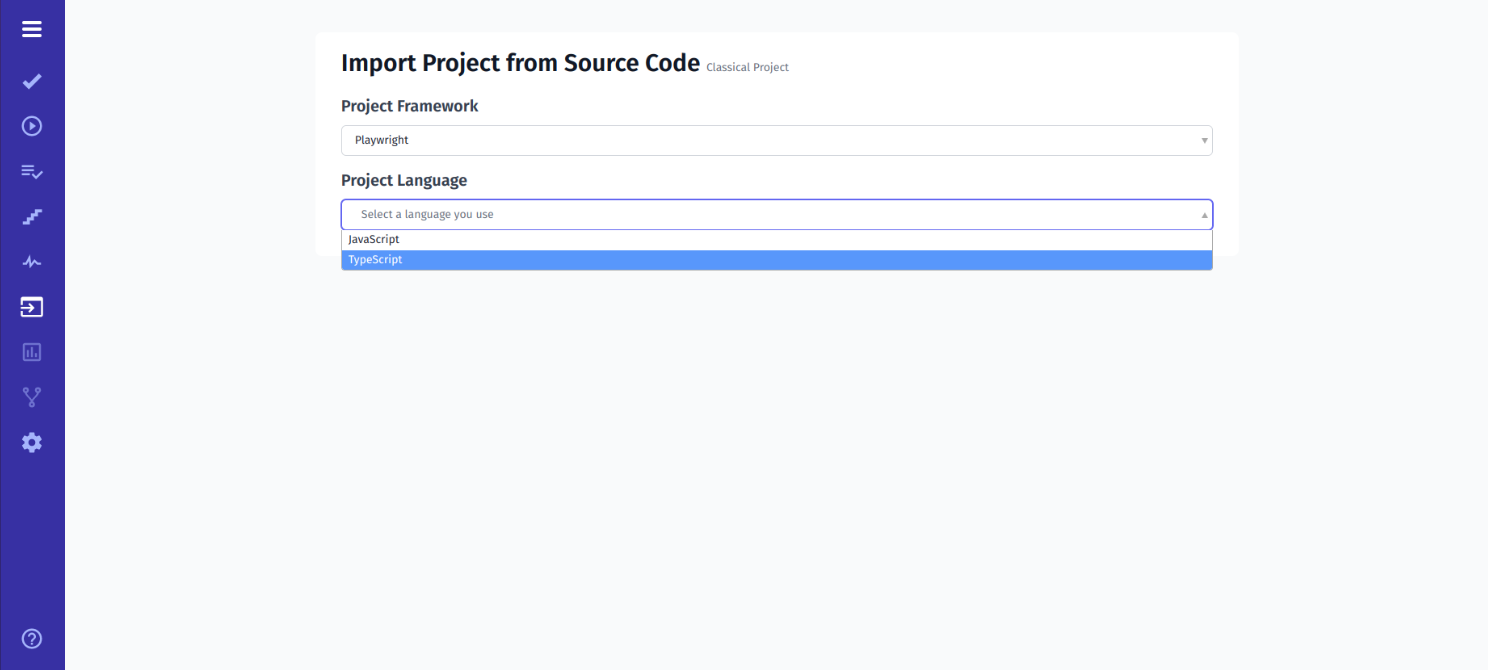Image resolution: width=1488 pixels, height=670 pixels.
Task: Click the test checklist icon in sidebar
Action: [x=30, y=171]
